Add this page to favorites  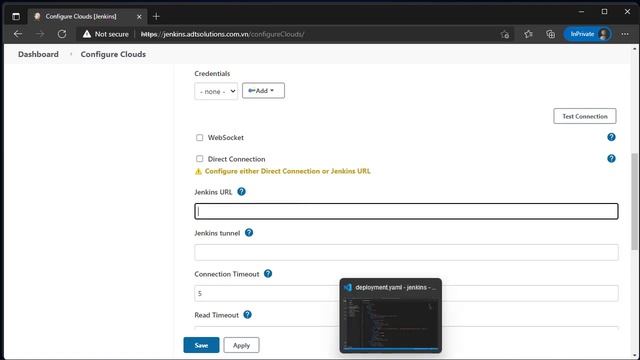505,34
